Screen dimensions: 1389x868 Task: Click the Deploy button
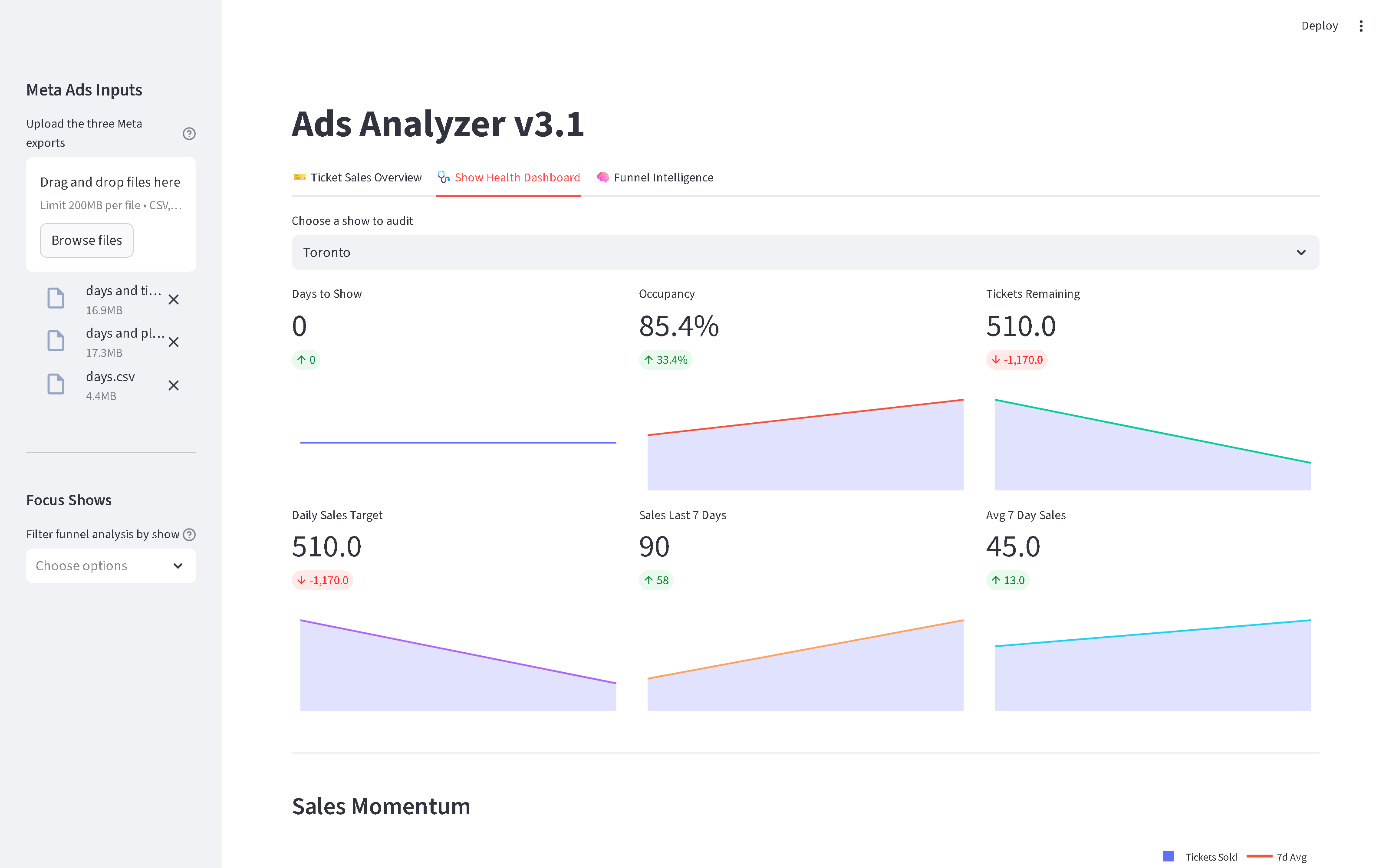[x=1320, y=25]
